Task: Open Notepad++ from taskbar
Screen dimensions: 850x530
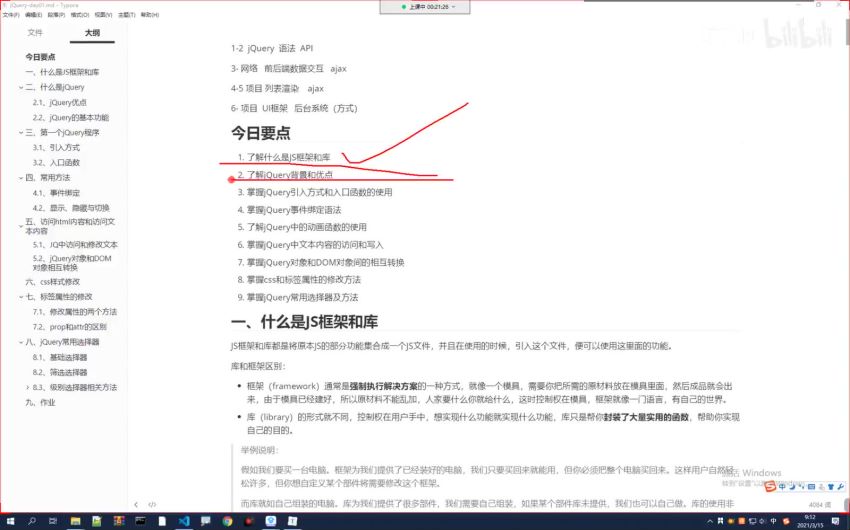Action: tap(96, 521)
